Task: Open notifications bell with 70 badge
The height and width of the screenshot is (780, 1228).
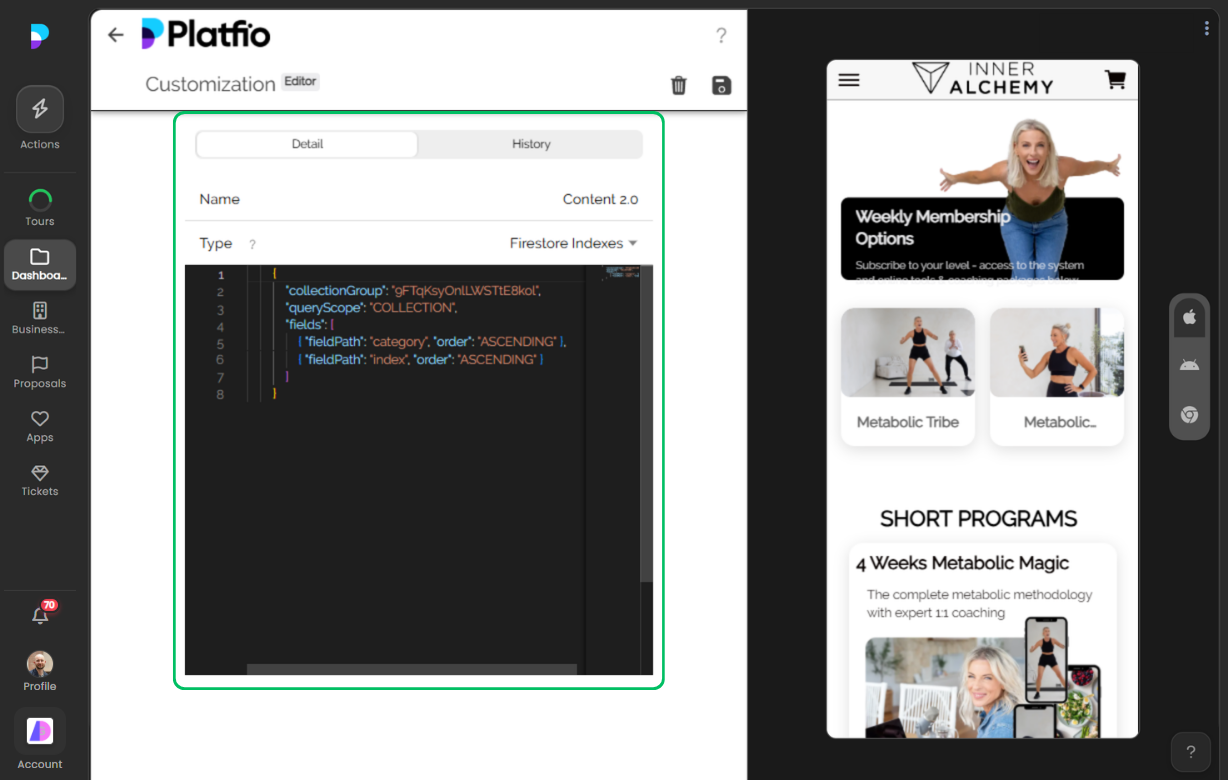Action: coord(40,616)
